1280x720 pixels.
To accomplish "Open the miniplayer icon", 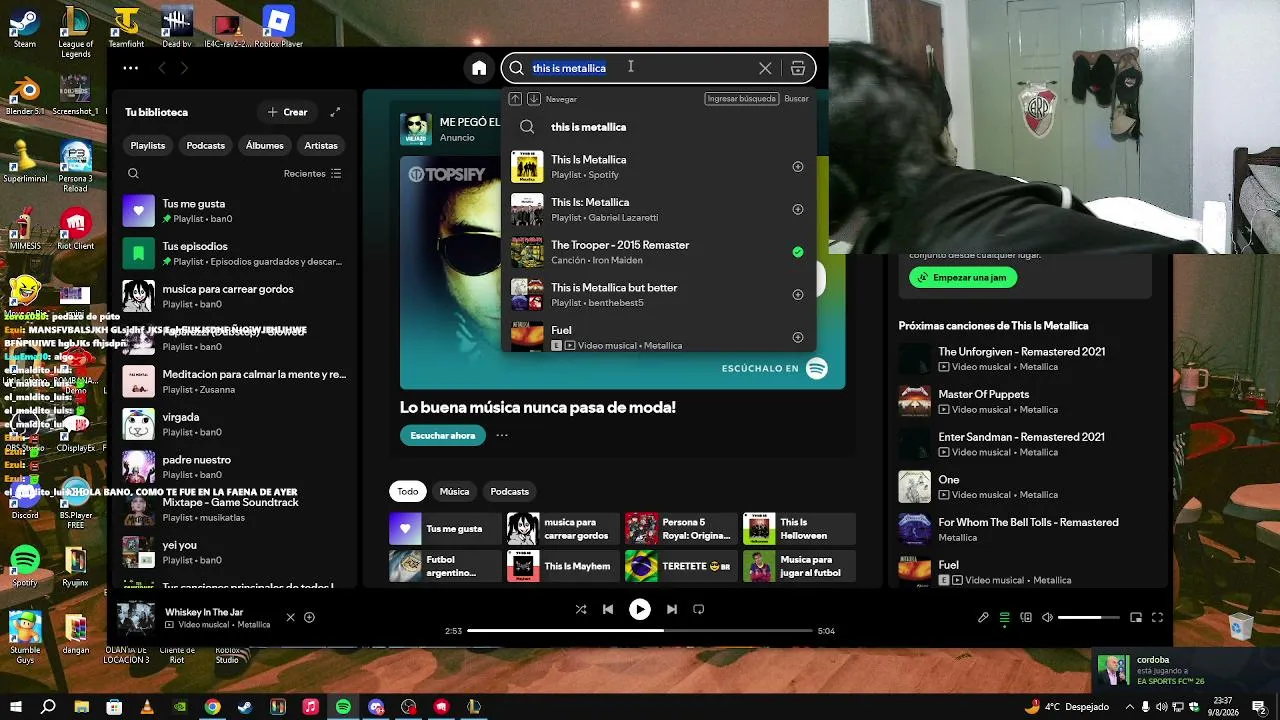I will coord(1136,618).
